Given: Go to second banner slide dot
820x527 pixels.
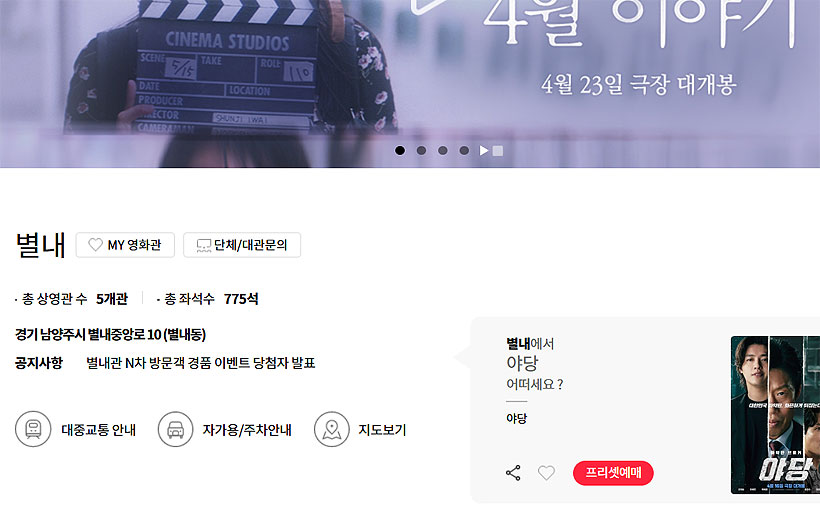Looking at the screenshot, I should pyautogui.click(x=422, y=151).
